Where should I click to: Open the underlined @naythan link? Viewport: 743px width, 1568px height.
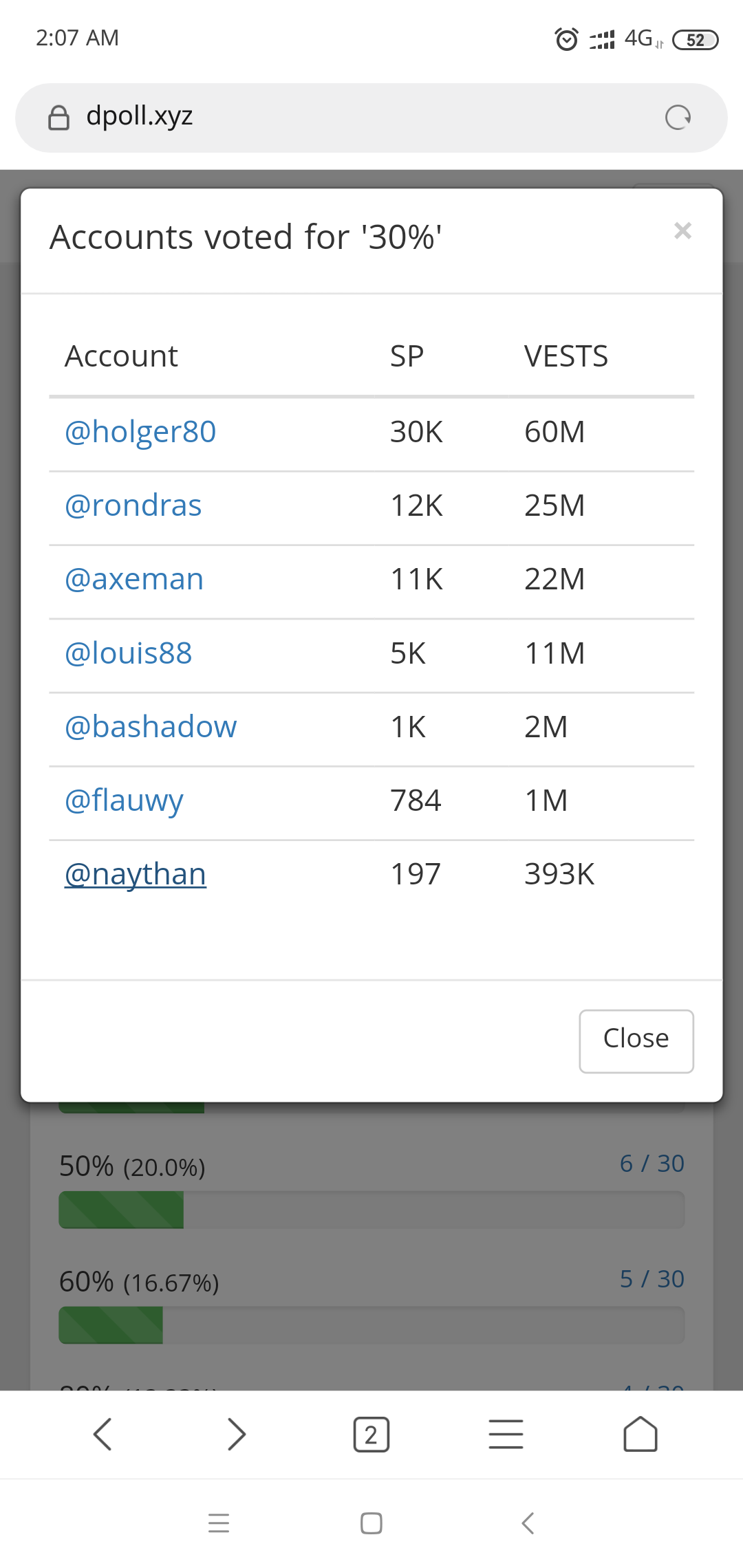point(136,874)
